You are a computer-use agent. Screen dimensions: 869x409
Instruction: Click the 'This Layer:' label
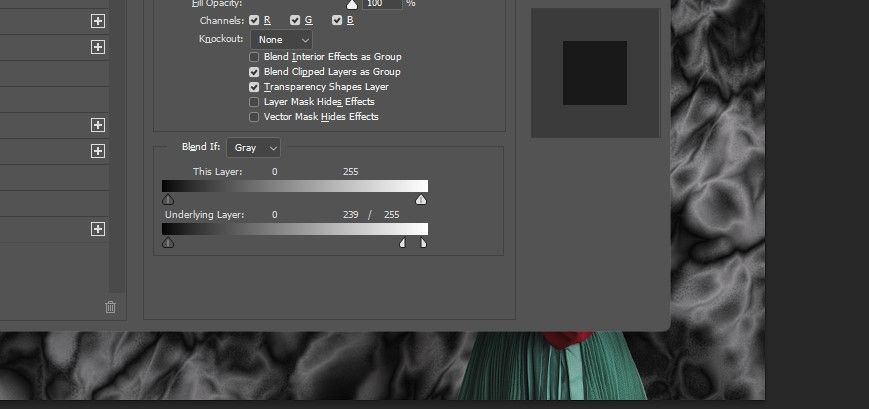[217, 172]
